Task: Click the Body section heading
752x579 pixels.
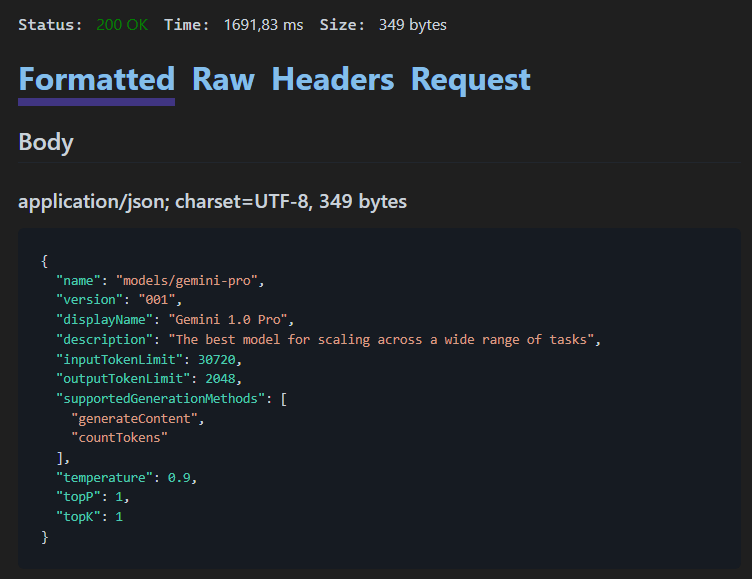Action: coord(46,142)
